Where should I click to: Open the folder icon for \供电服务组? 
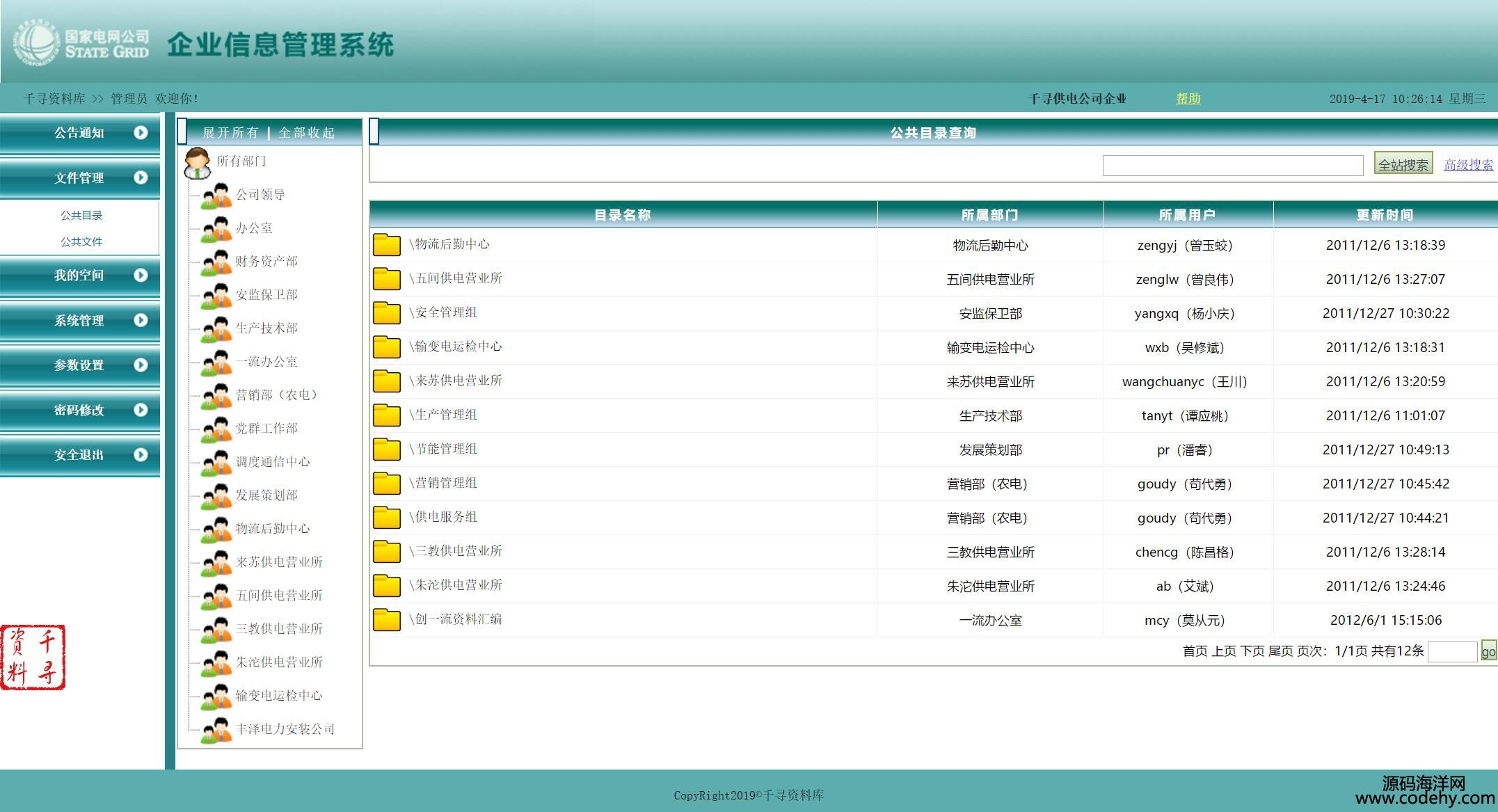tap(387, 517)
